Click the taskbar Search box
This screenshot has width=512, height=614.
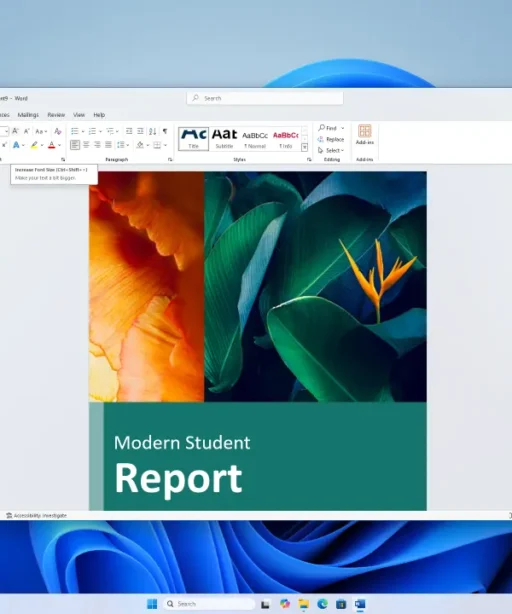(209, 604)
